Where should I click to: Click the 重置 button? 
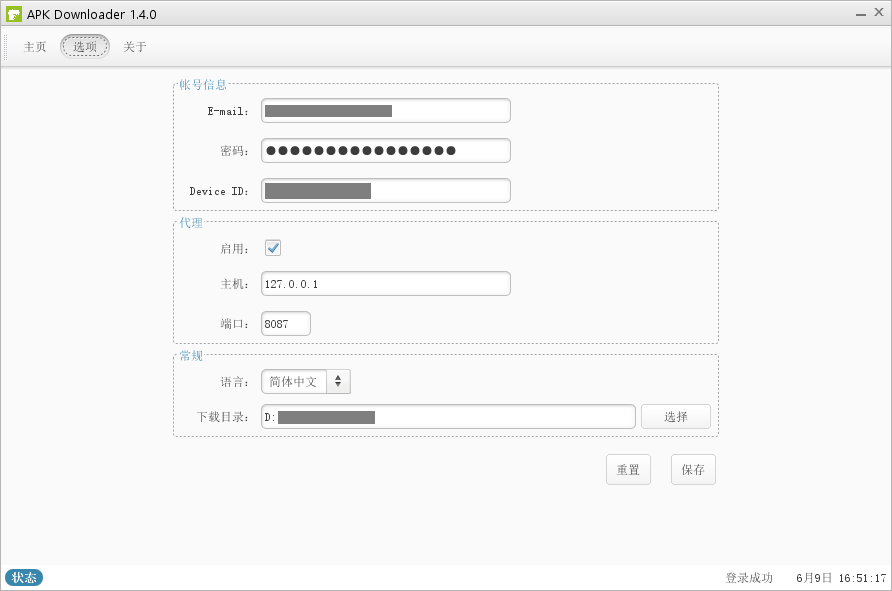[x=629, y=470]
